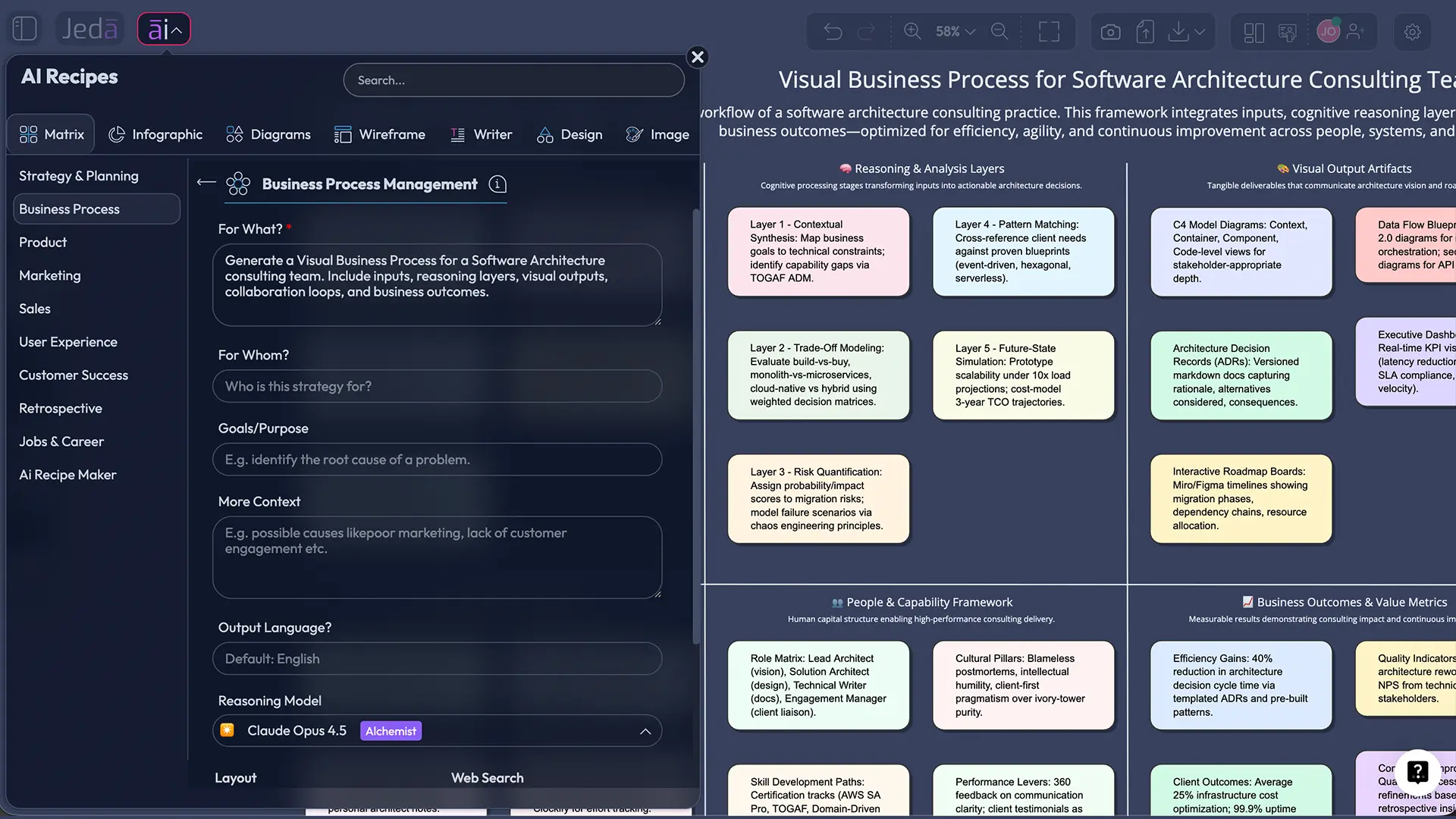Show info about Business Process Management
This screenshot has width=1456, height=819.
[x=497, y=184]
